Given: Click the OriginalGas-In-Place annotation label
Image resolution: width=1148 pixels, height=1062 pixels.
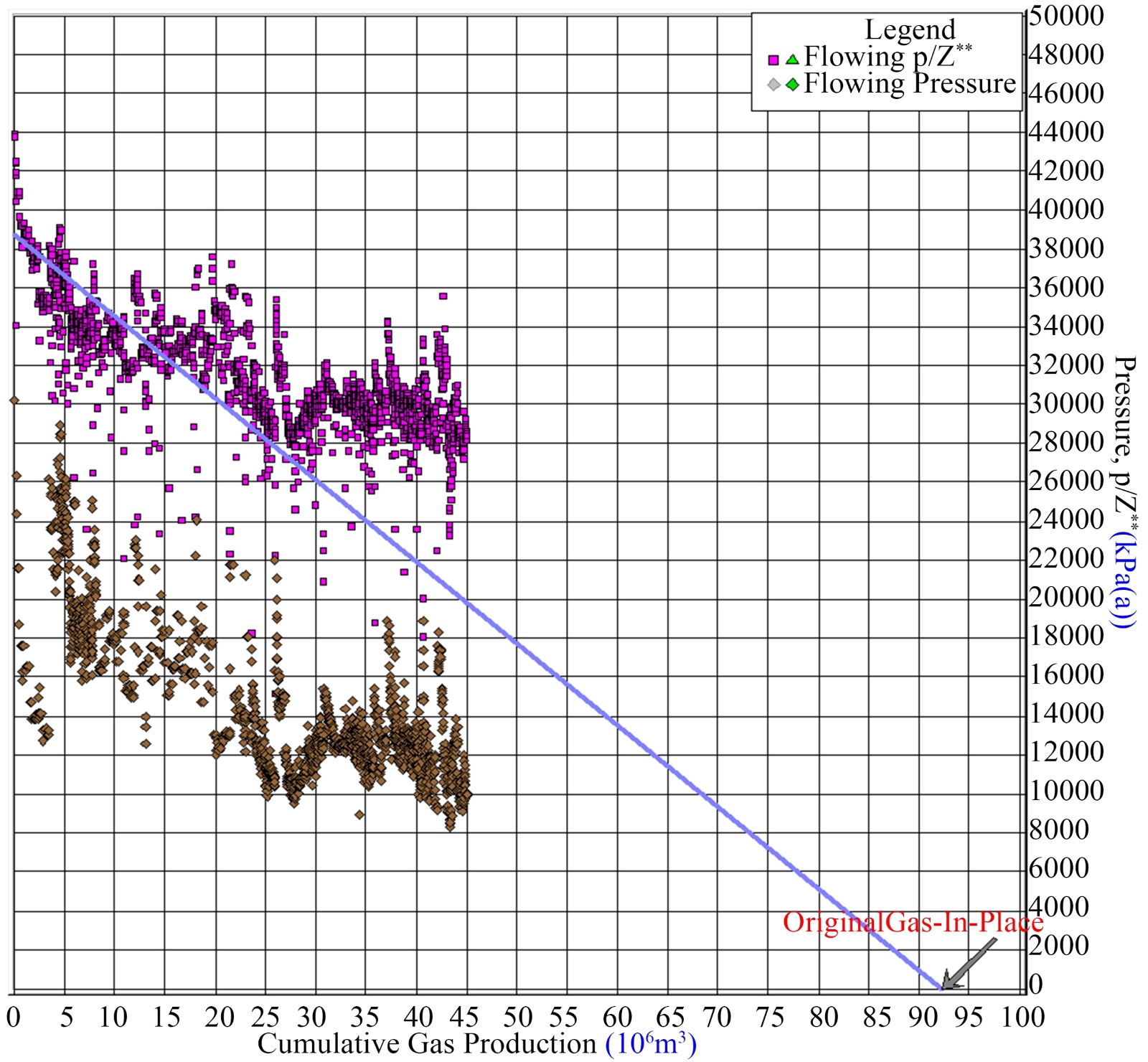Looking at the screenshot, I should pos(912,922).
